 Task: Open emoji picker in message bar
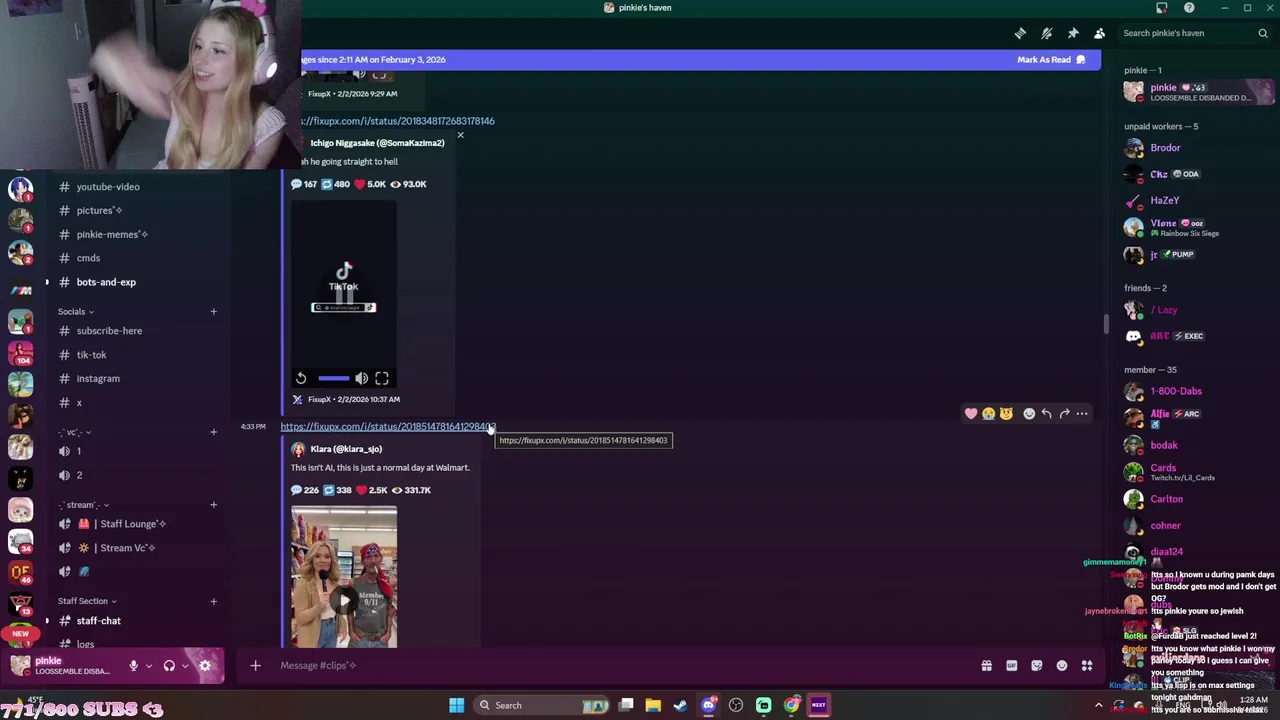point(1062,666)
